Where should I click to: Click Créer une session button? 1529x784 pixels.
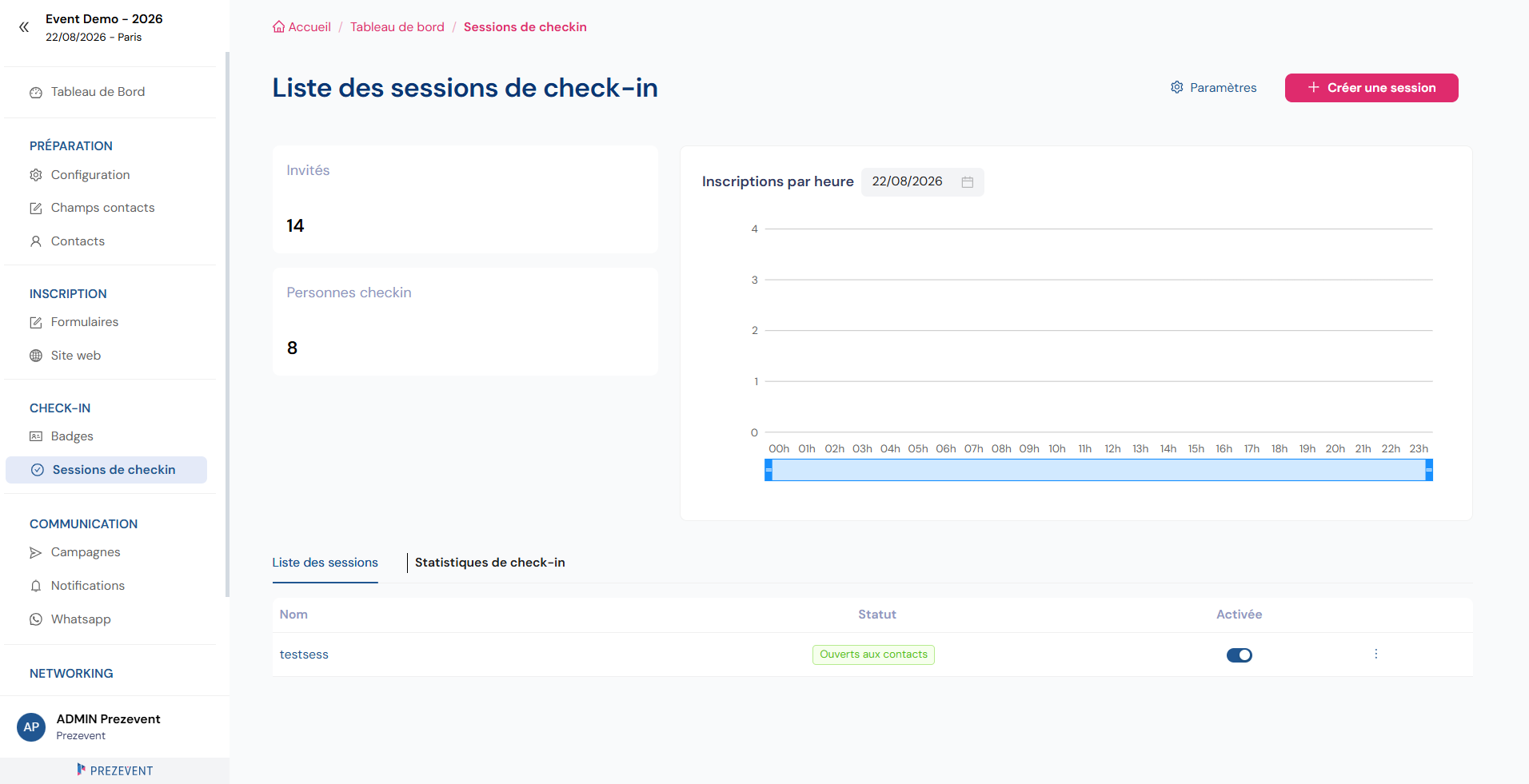pyautogui.click(x=1371, y=88)
